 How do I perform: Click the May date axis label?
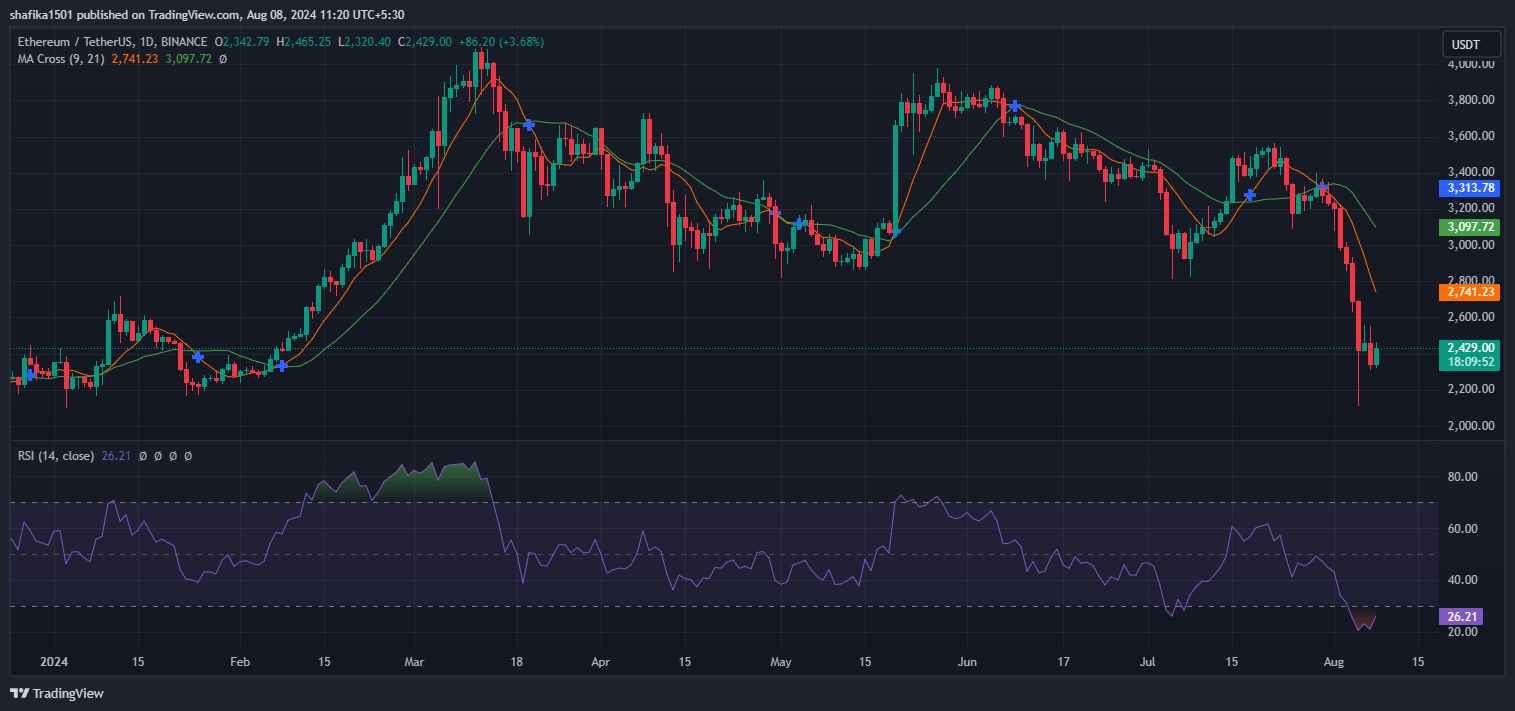tap(782, 662)
